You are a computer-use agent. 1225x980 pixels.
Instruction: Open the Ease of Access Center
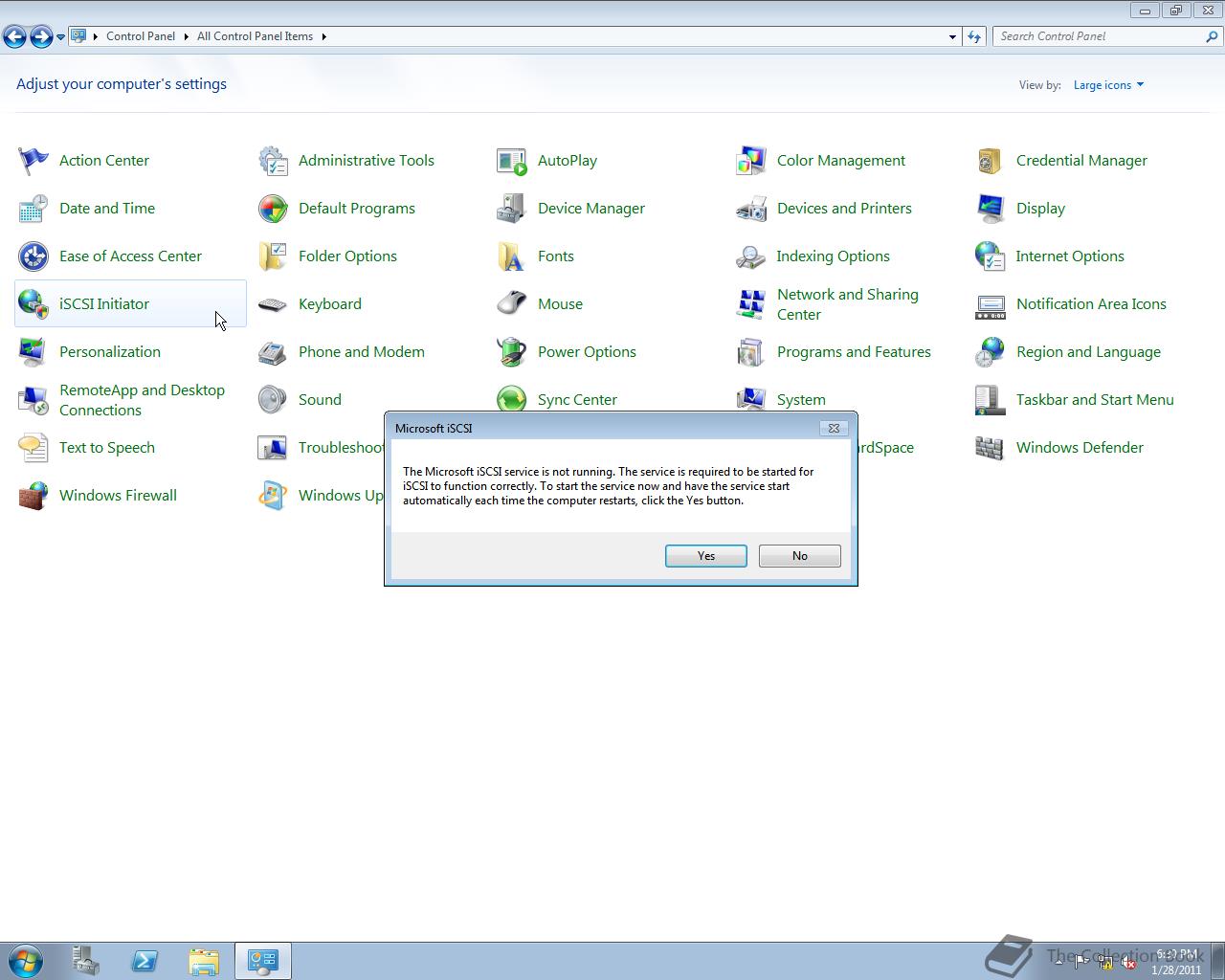(130, 256)
